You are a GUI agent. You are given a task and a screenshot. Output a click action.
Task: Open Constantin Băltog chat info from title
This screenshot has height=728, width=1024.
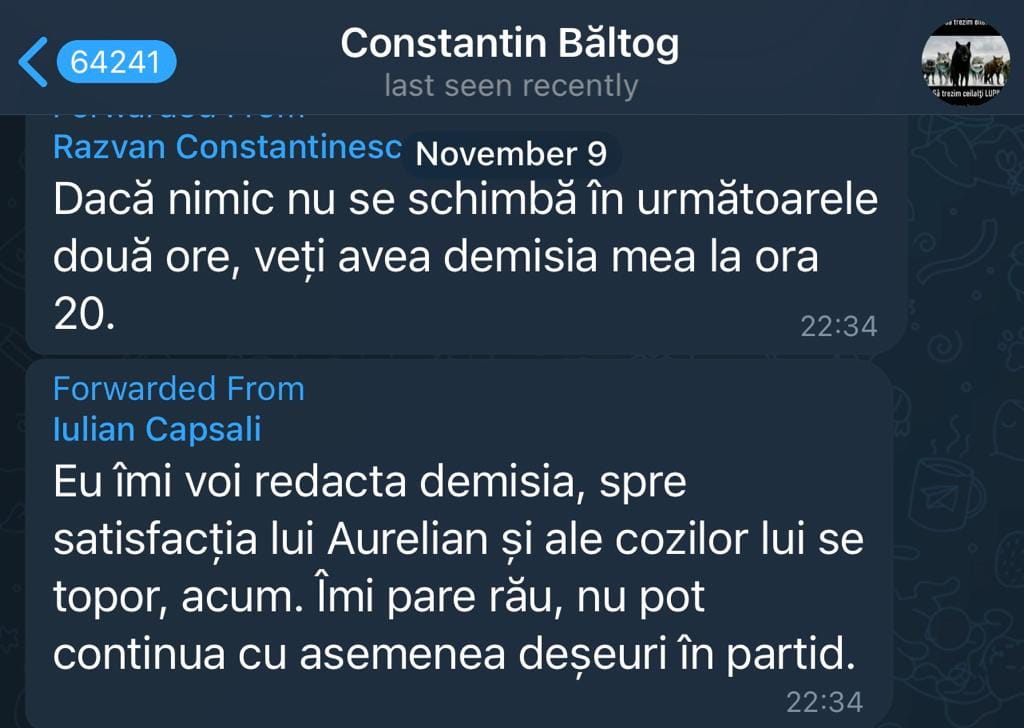pos(510,43)
